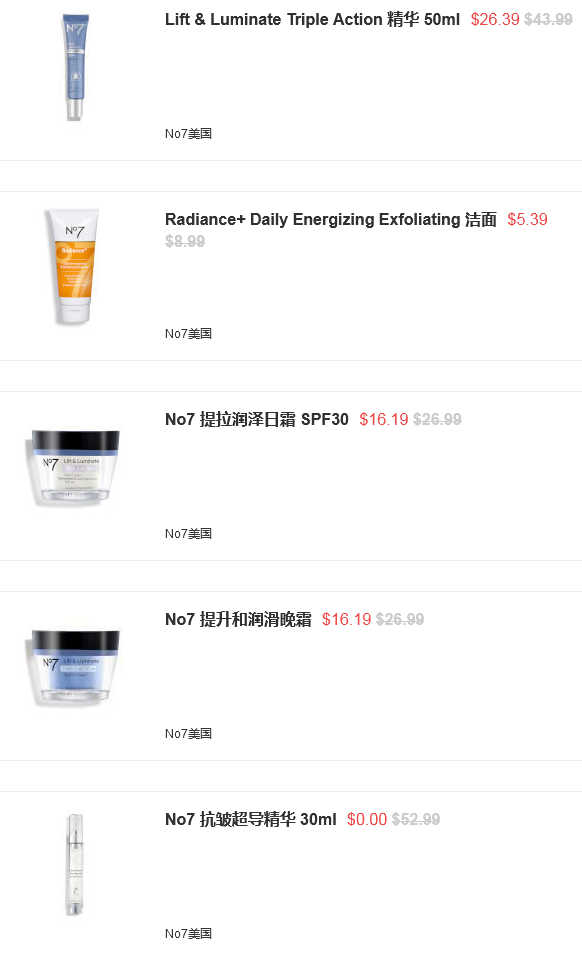Open Radiance+ Daily Energizing Exfoliating 洁面 title
This screenshot has height=955, width=582.
(331, 219)
